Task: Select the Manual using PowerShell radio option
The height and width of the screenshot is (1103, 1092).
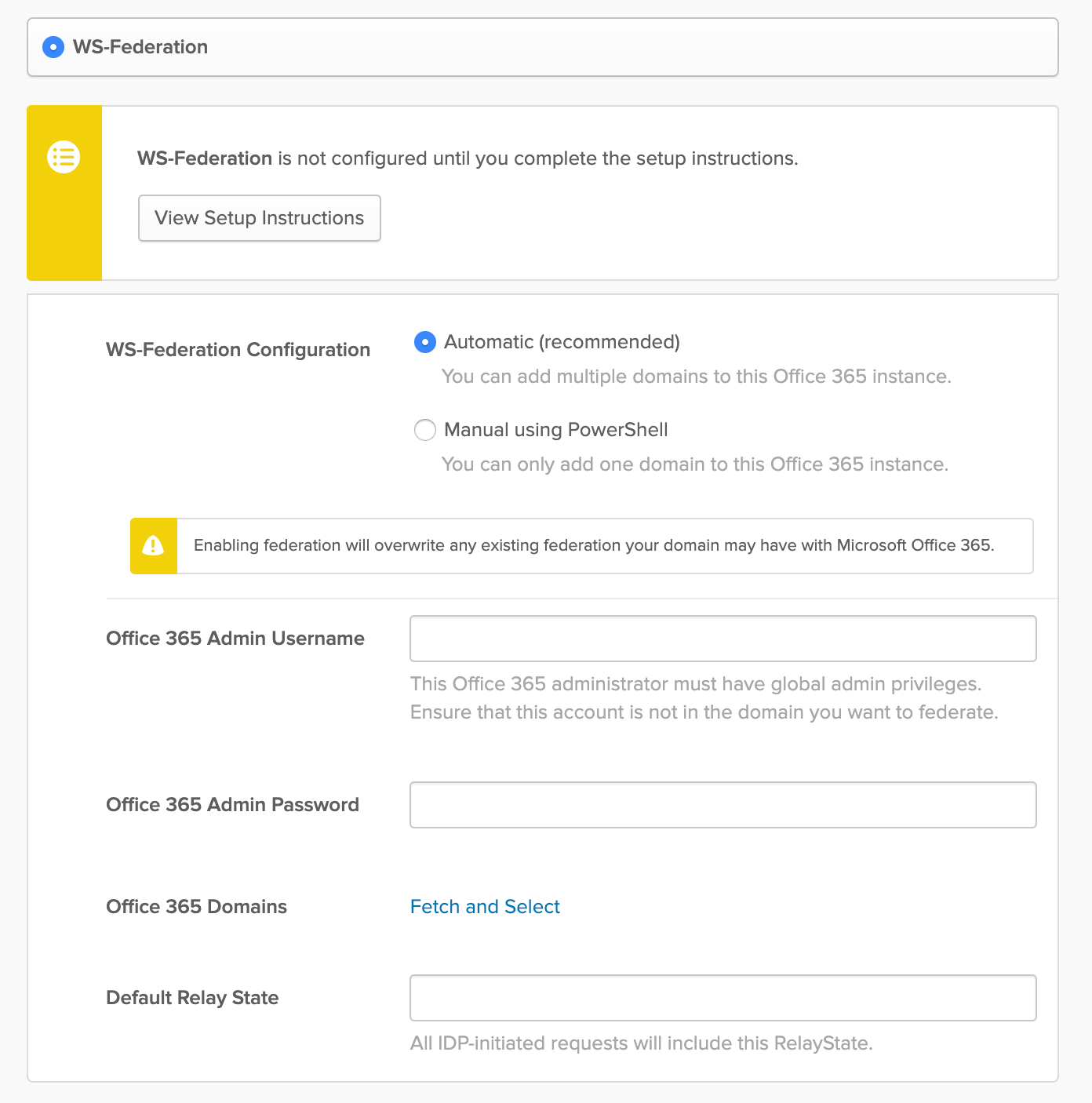Action: pyautogui.click(x=425, y=430)
